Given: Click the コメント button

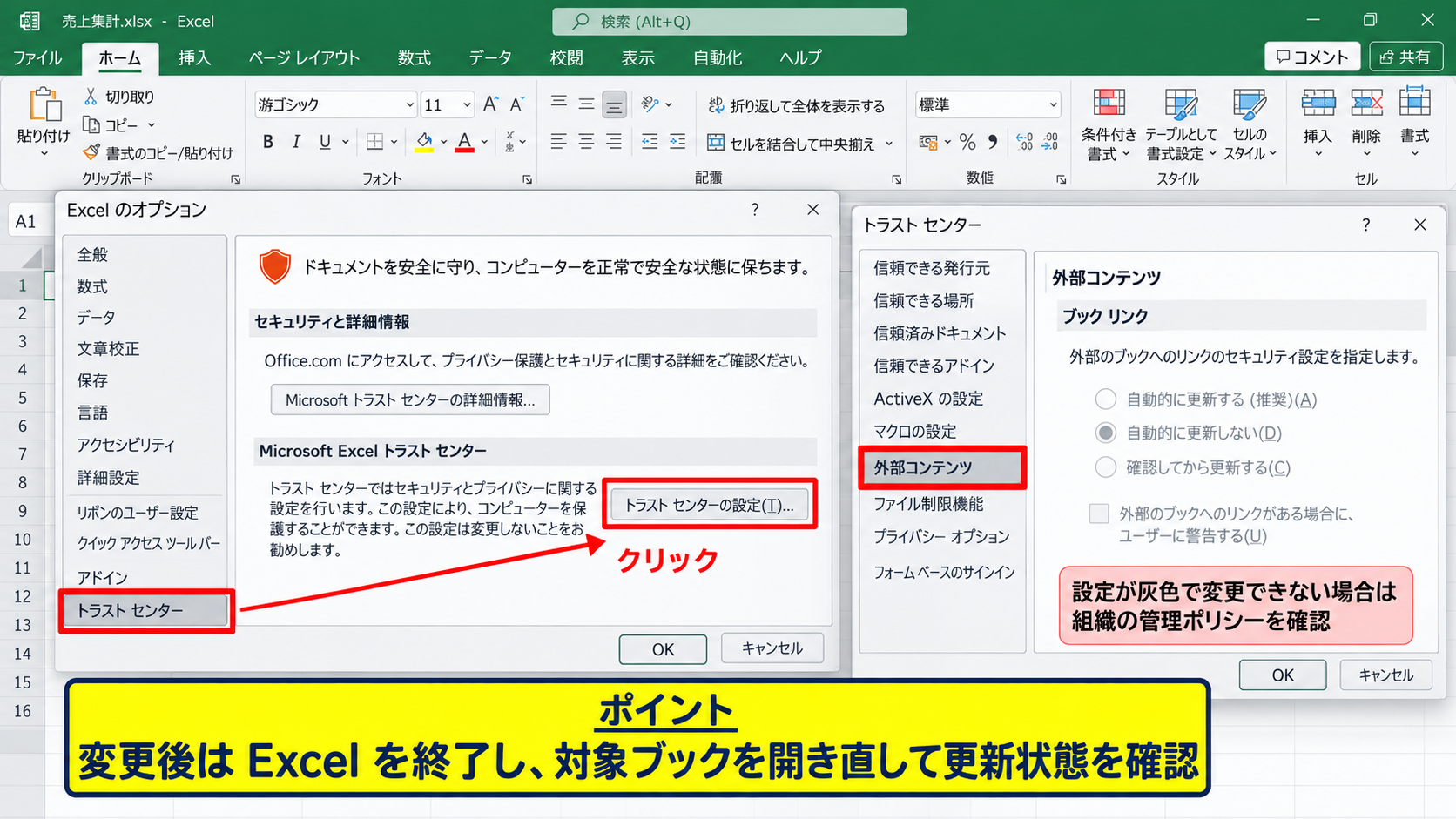Looking at the screenshot, I should (1311, 57).
